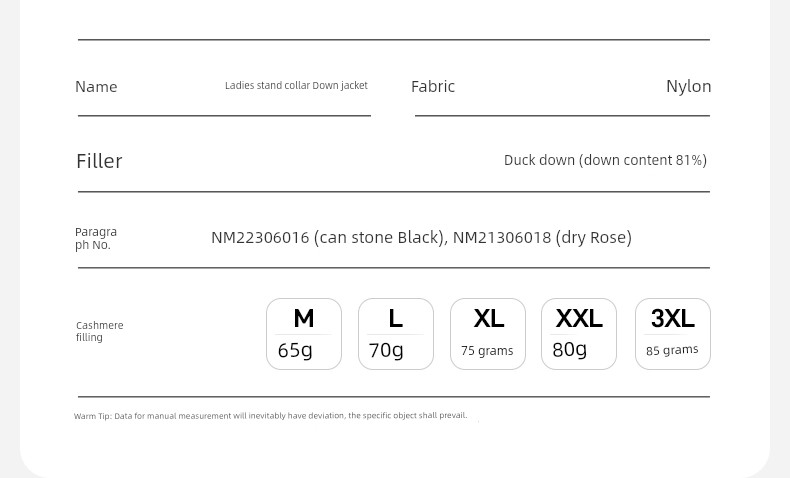The height and width of the screenshot is (478, 790).
Task: Click the Name label
Action: [x=96, y=87]
